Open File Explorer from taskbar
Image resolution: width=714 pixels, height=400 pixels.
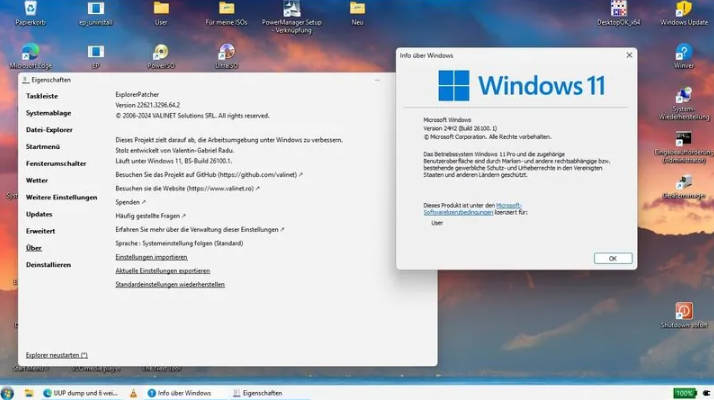[29, 393]
